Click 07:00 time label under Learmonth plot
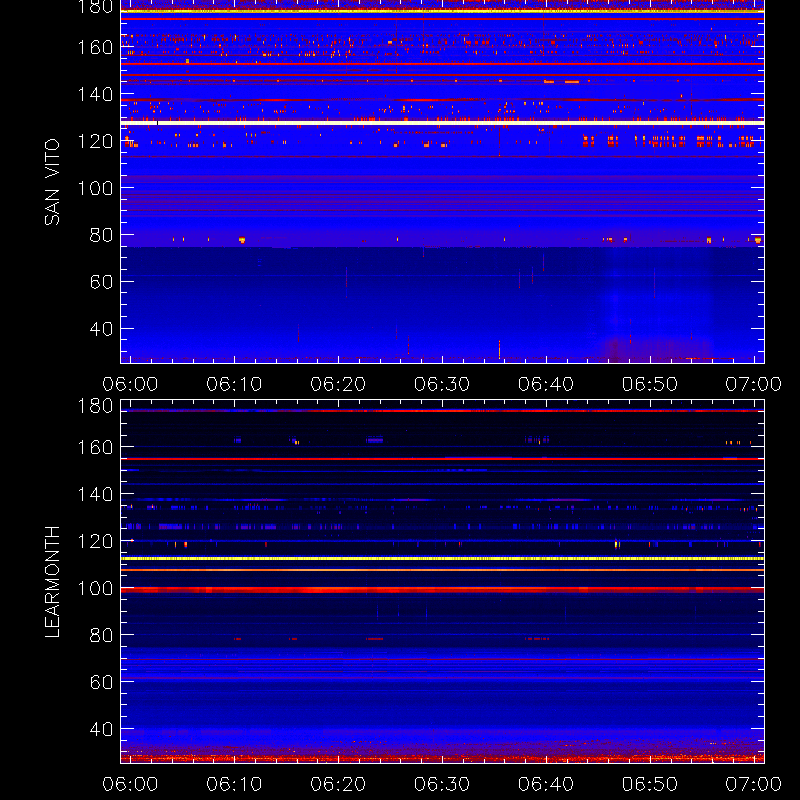The height and width of the screenshot is (800, 800). (x=754, y=784)
